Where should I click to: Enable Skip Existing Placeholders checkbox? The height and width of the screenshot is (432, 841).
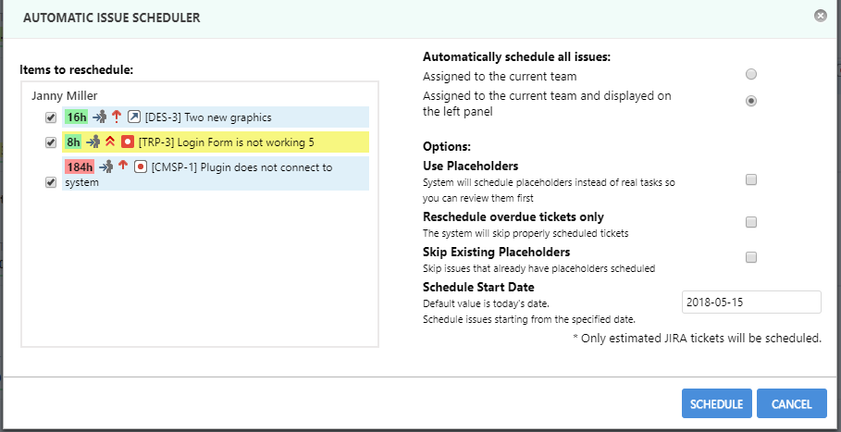tap(751, 257)
